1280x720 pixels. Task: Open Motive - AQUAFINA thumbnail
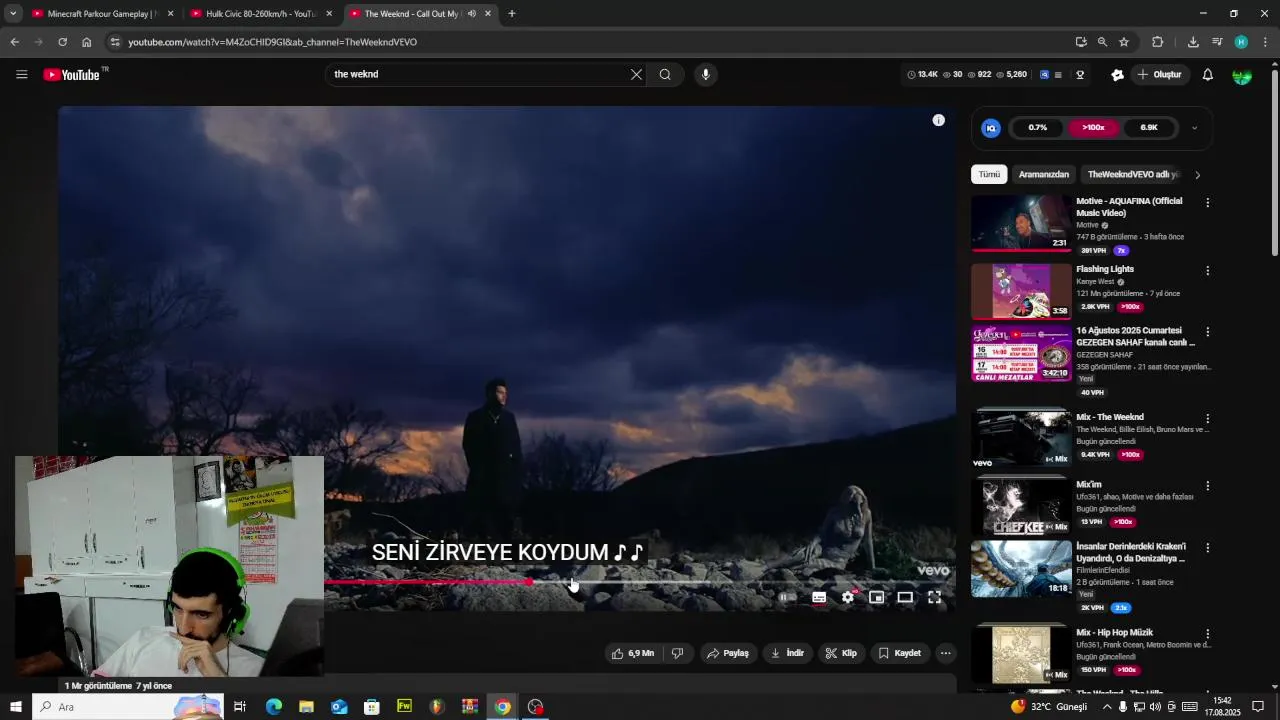click(x=1021, y=223)
